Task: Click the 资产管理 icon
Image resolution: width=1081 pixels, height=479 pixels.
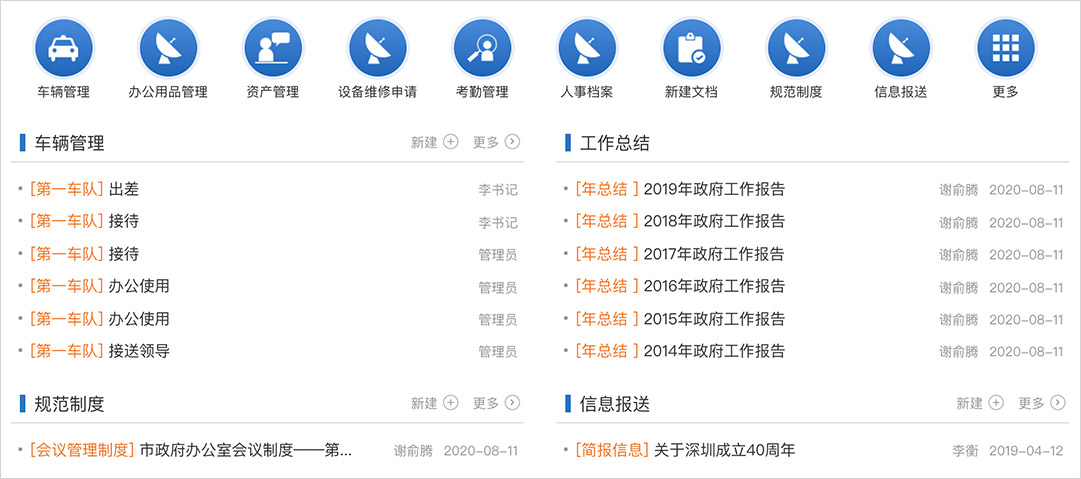Action: pyautogui.click(x=273, y=48)
